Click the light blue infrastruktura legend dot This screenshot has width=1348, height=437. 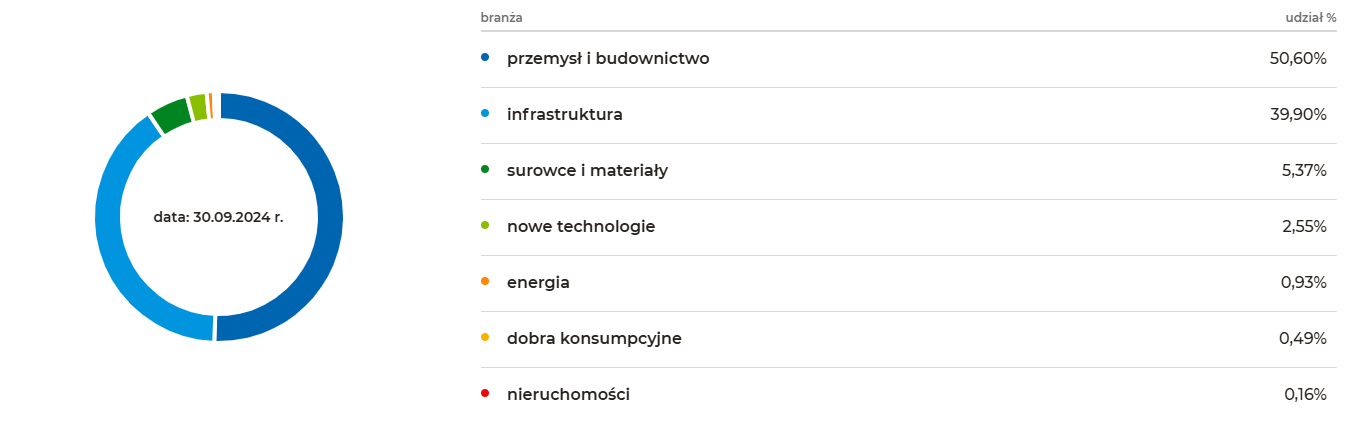pos(485,114)
